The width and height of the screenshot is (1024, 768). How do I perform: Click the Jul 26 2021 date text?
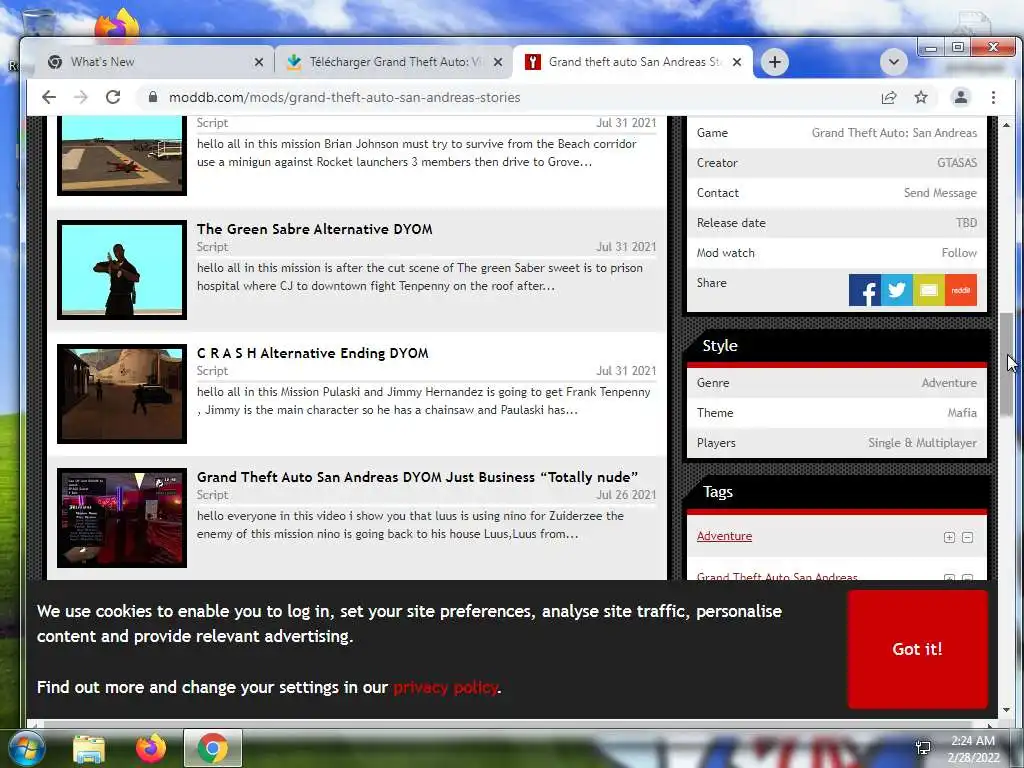pyautogui.click(x=626, y=495)
